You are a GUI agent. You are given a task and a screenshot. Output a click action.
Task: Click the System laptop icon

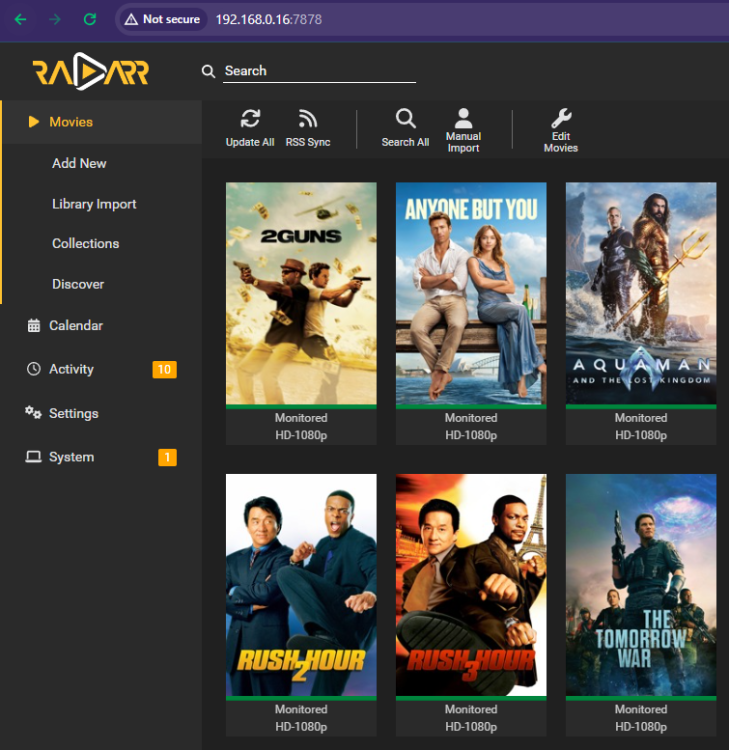pos(33,457)
